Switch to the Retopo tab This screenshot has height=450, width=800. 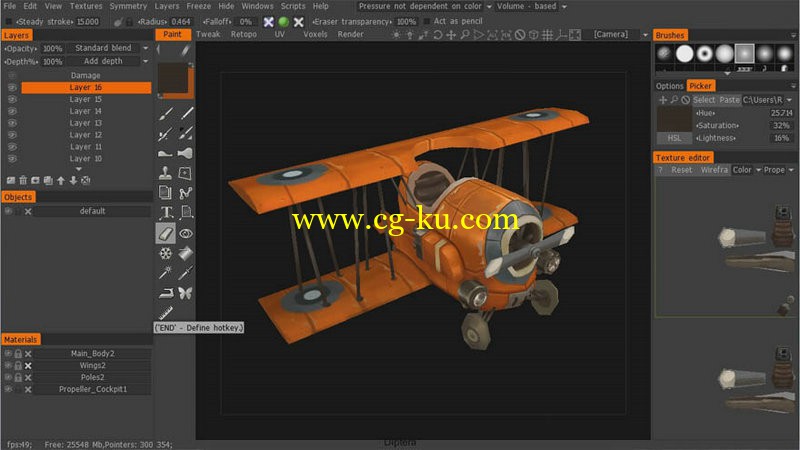pos(243,35)
